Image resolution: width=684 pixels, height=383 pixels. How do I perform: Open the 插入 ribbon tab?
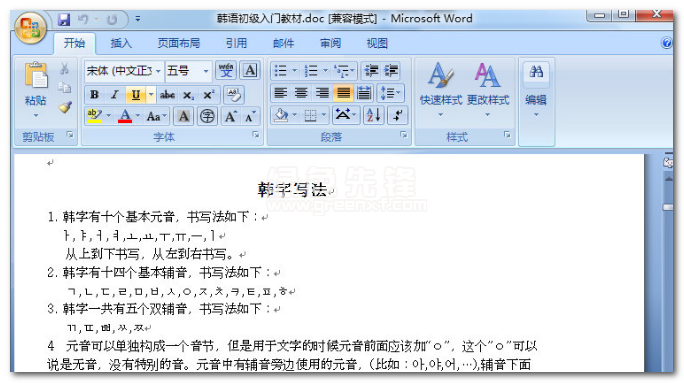click(x=121, y=43)
